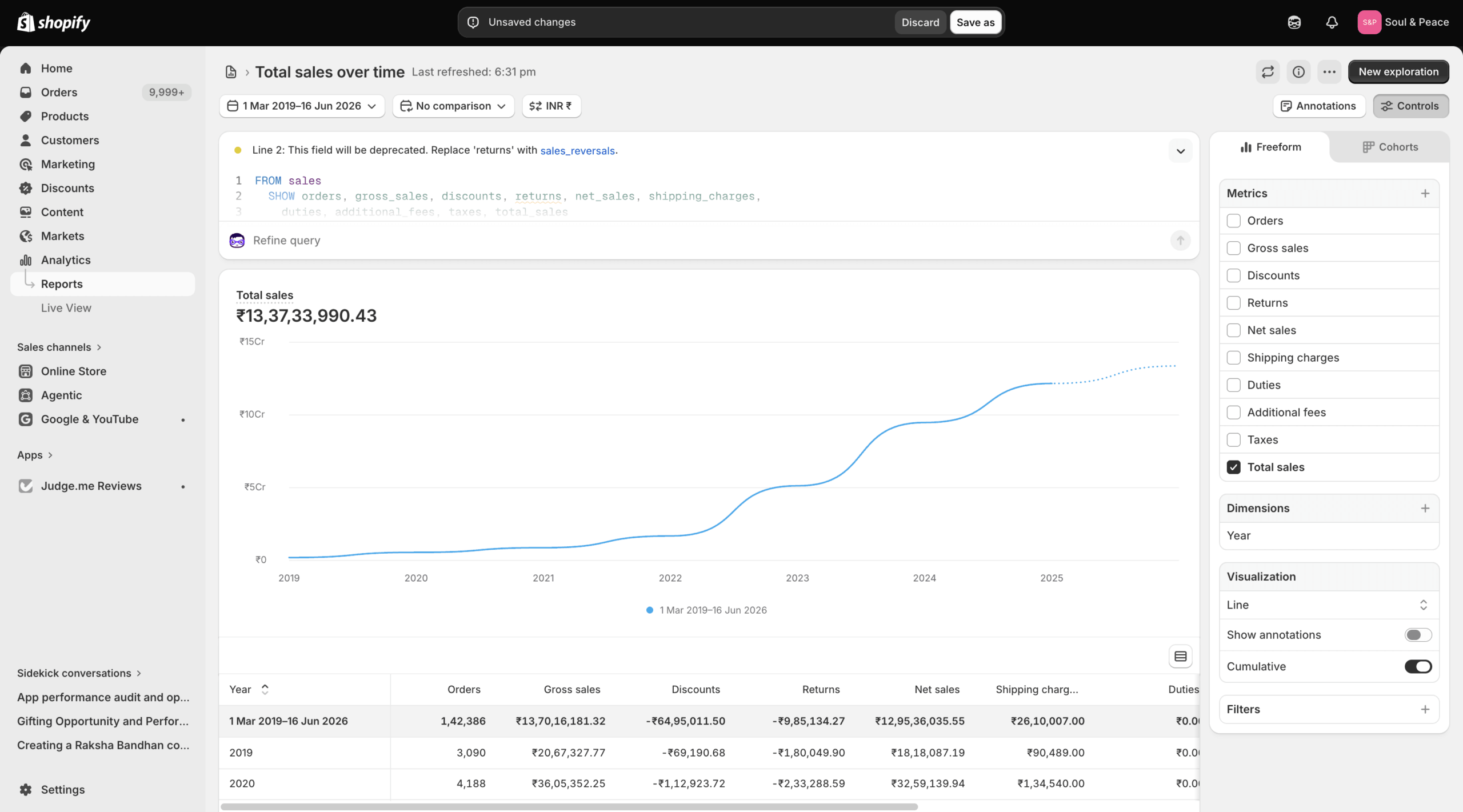Click the horizontal table scrollbar
Viewport: 1463px width, 812px height.
click(569, 807)
